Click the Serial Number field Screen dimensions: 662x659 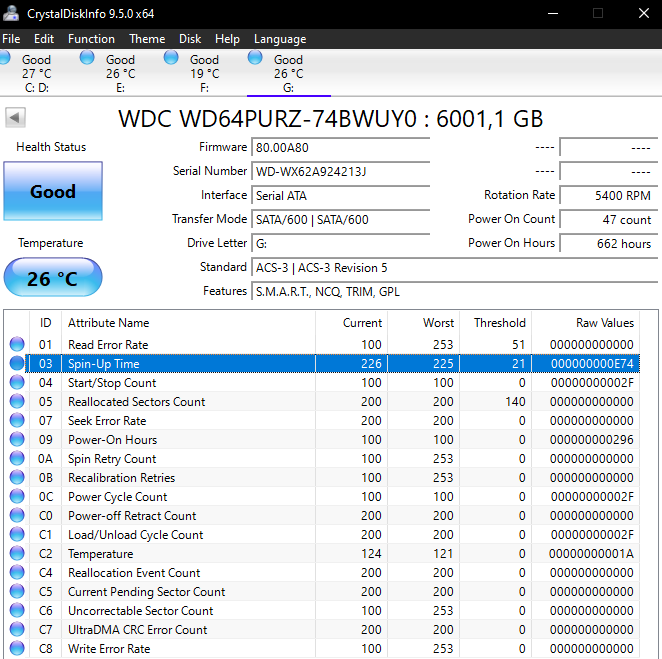[340, 171]
